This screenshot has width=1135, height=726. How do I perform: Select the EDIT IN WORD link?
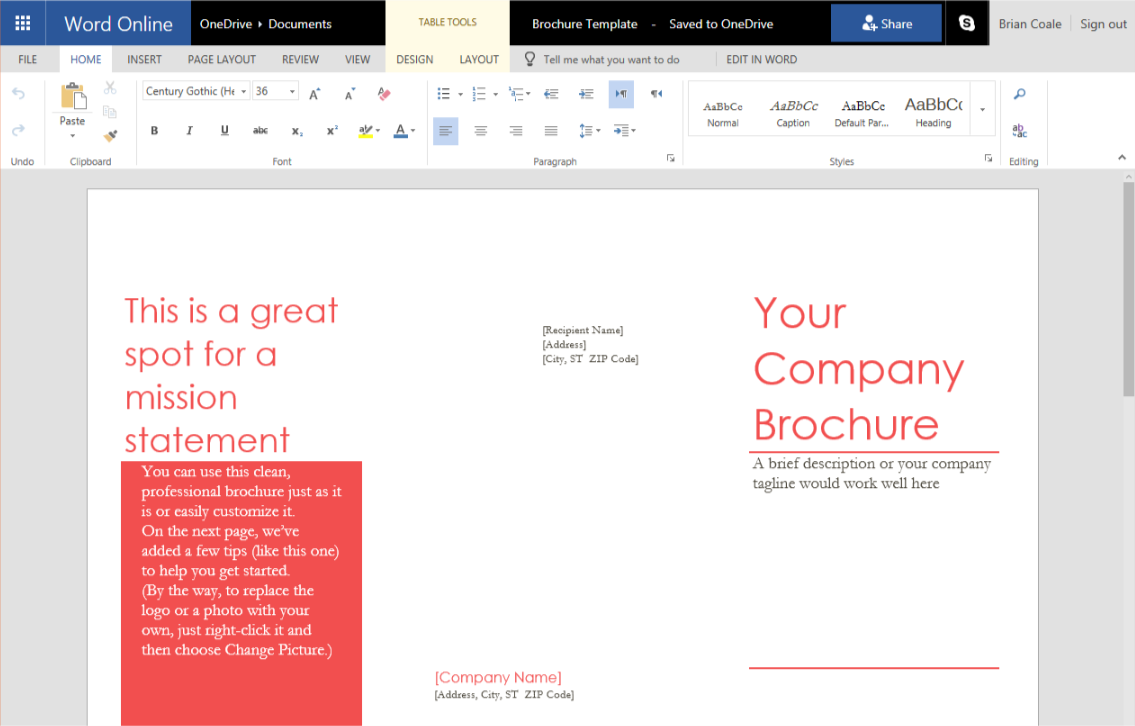762,59
